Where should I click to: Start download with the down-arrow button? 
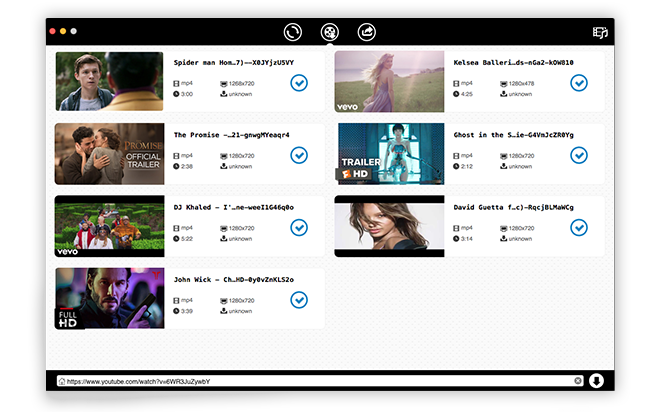[596, 381]
